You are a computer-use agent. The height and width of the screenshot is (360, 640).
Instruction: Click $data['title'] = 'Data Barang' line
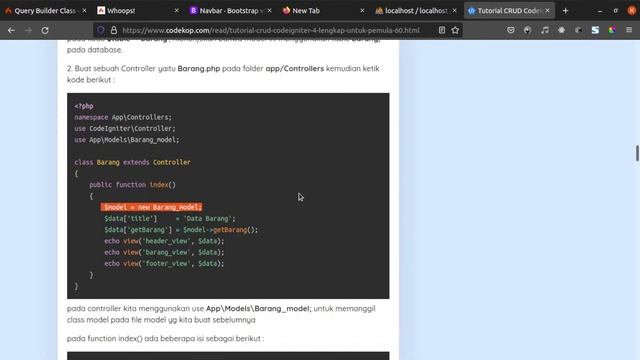[170, 219]
